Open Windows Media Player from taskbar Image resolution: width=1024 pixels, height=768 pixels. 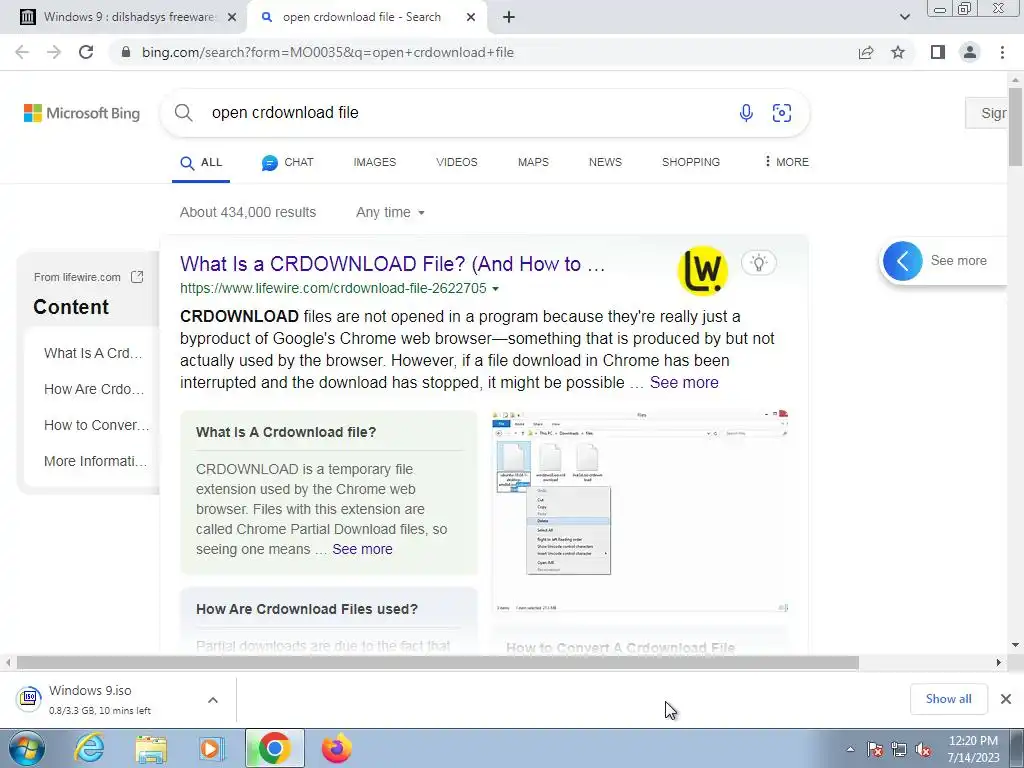tap(212, 749)
